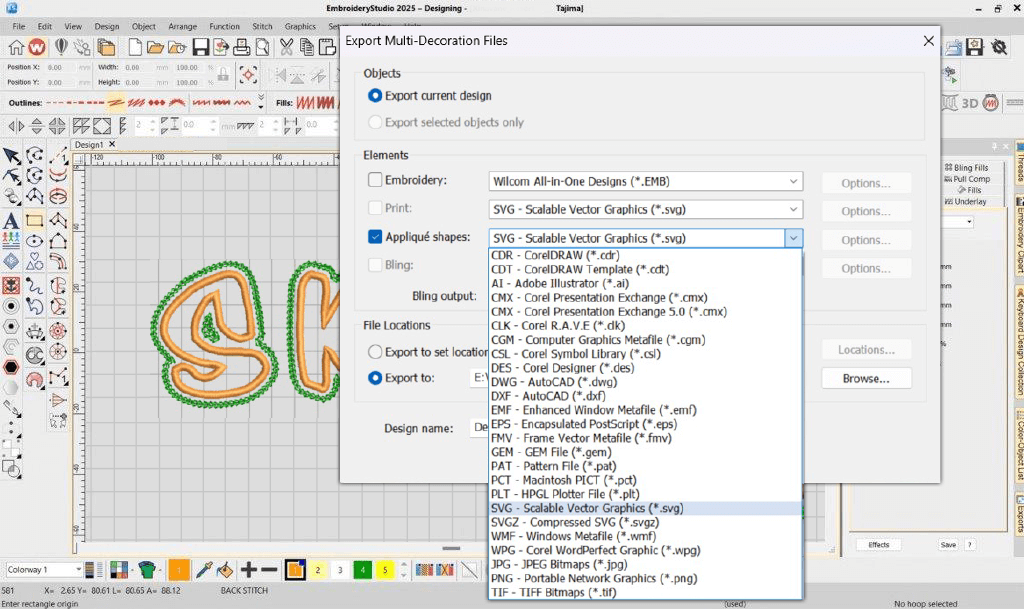Select the Cut scissors icon
Viewport: 1024px width, 609px height.
point(286,47)
